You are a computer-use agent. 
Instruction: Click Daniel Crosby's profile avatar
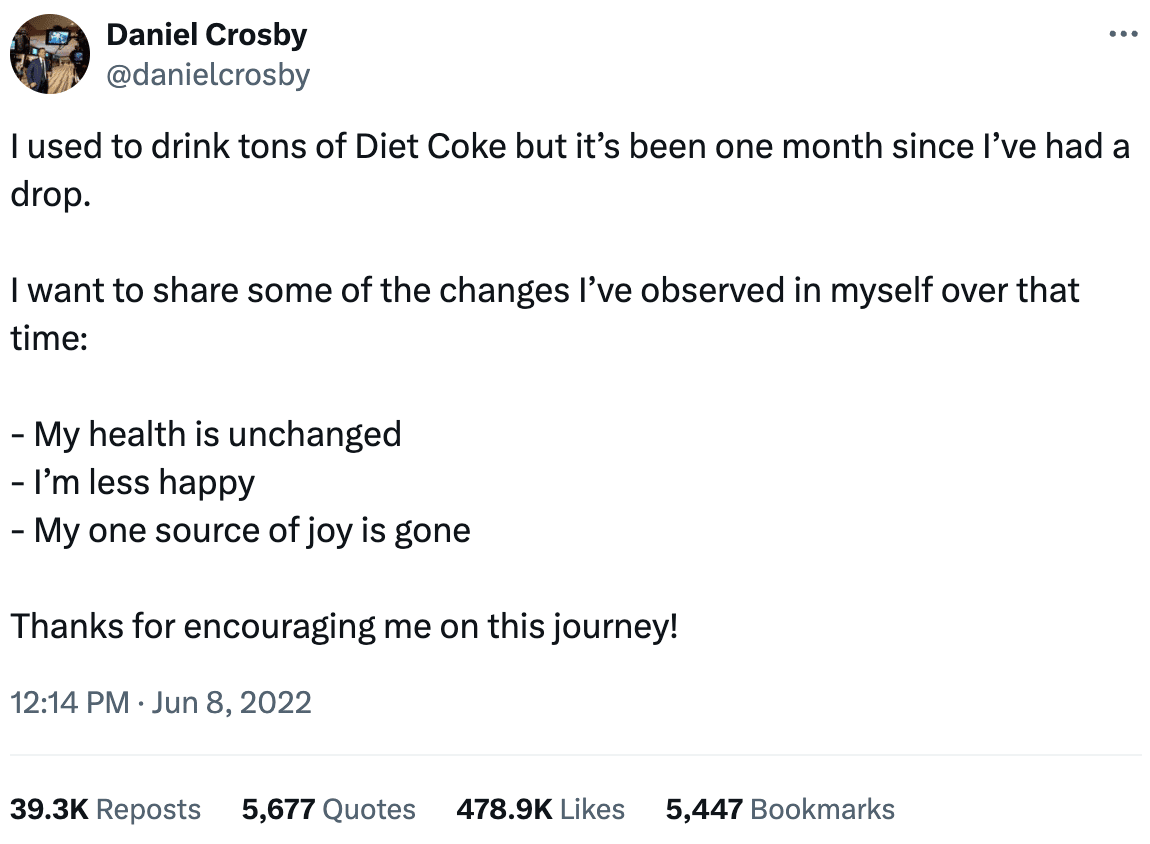coord(50,54)
